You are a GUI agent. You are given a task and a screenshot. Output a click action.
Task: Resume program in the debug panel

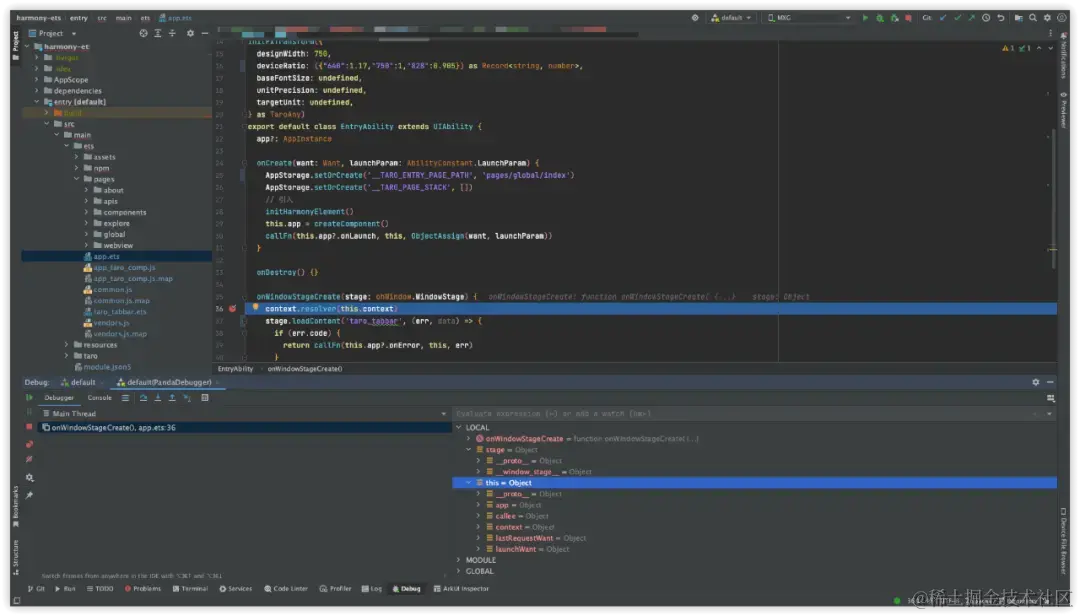click(29, 398)
